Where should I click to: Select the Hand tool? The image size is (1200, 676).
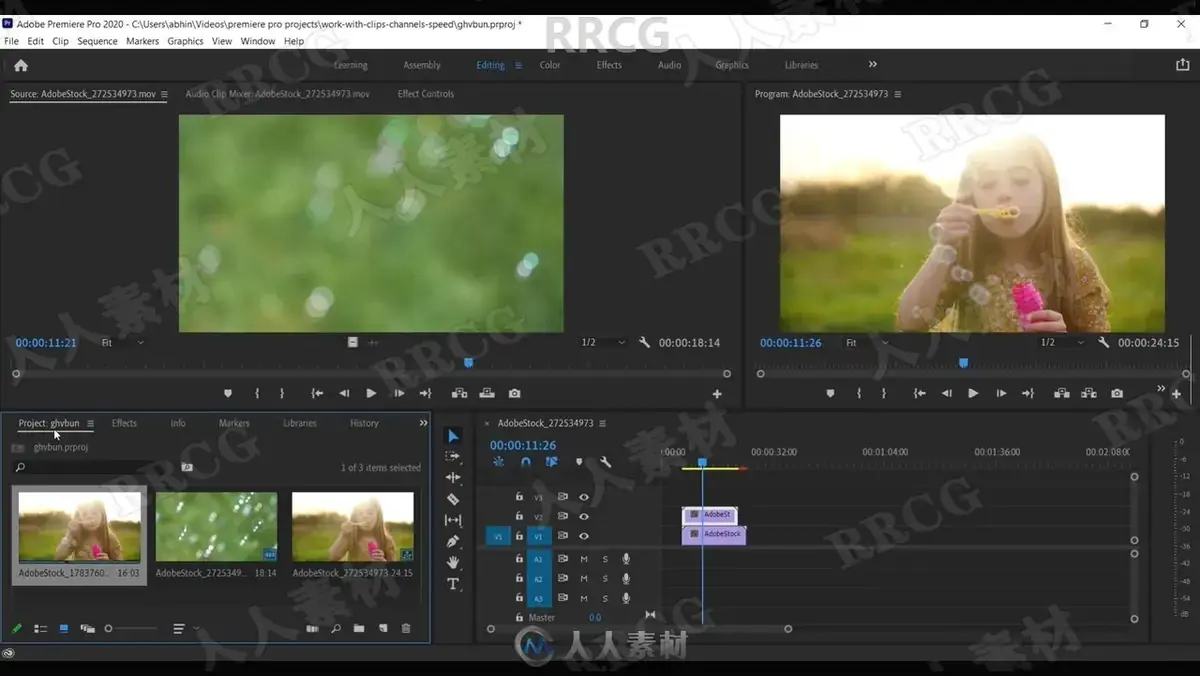click(453, 563)
